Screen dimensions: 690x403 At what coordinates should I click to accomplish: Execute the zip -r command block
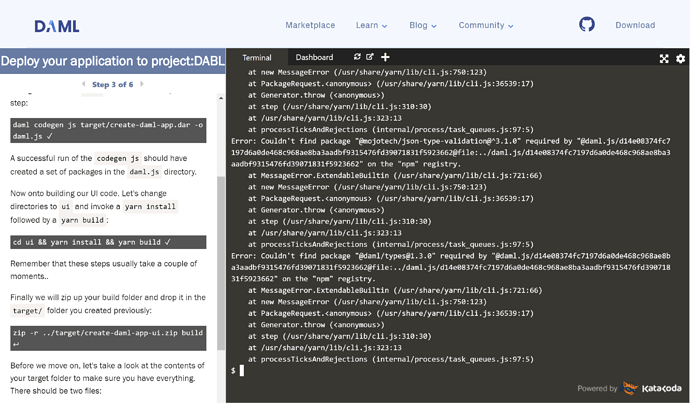point(108,338)
